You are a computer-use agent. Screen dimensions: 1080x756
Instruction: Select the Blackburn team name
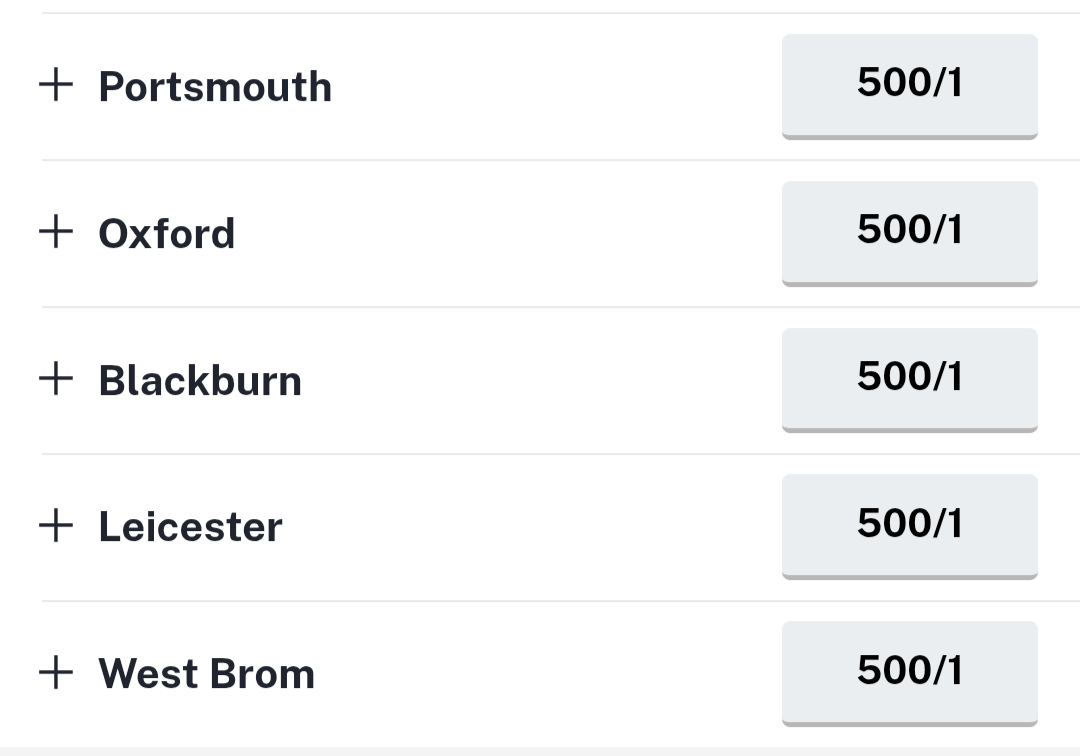tap(200, 381)
